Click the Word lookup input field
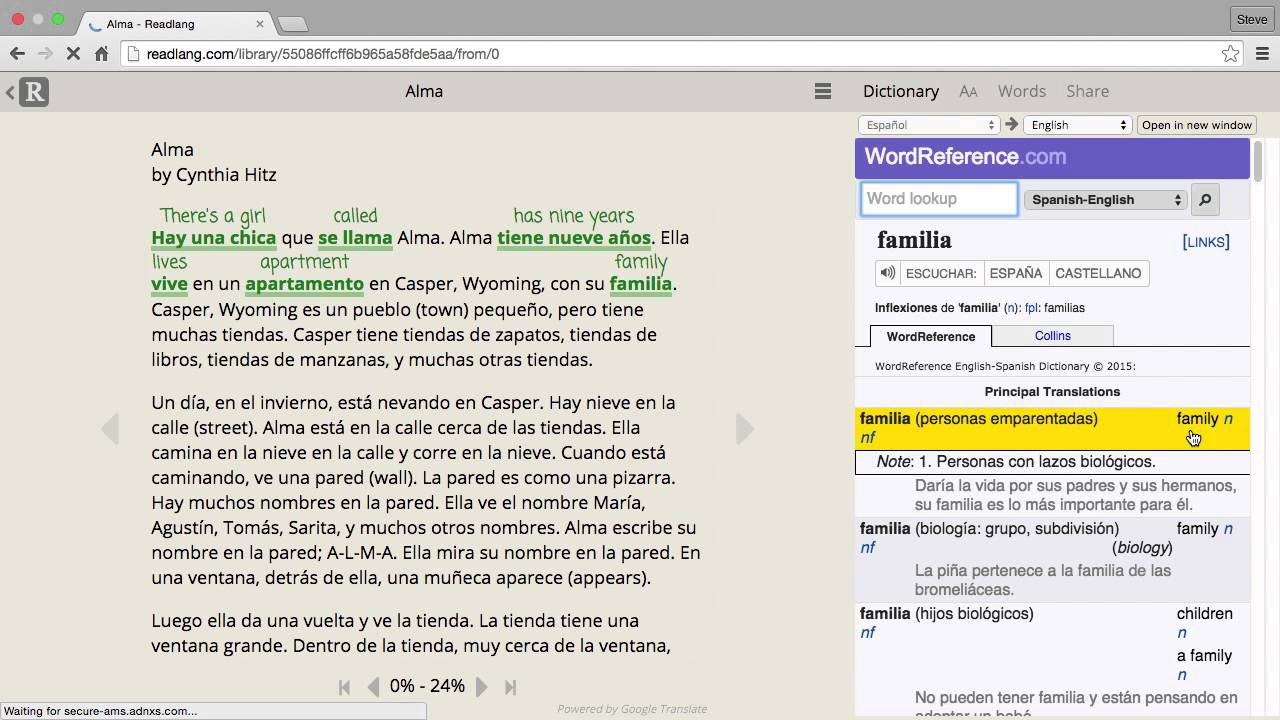Screen dimensions: 1280x720 (938, 199)
